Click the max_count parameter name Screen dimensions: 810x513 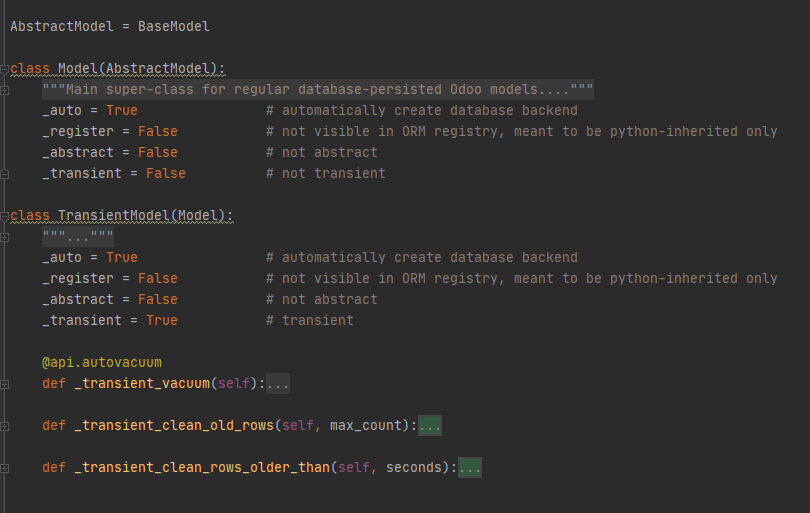click(x=366, y=426)
